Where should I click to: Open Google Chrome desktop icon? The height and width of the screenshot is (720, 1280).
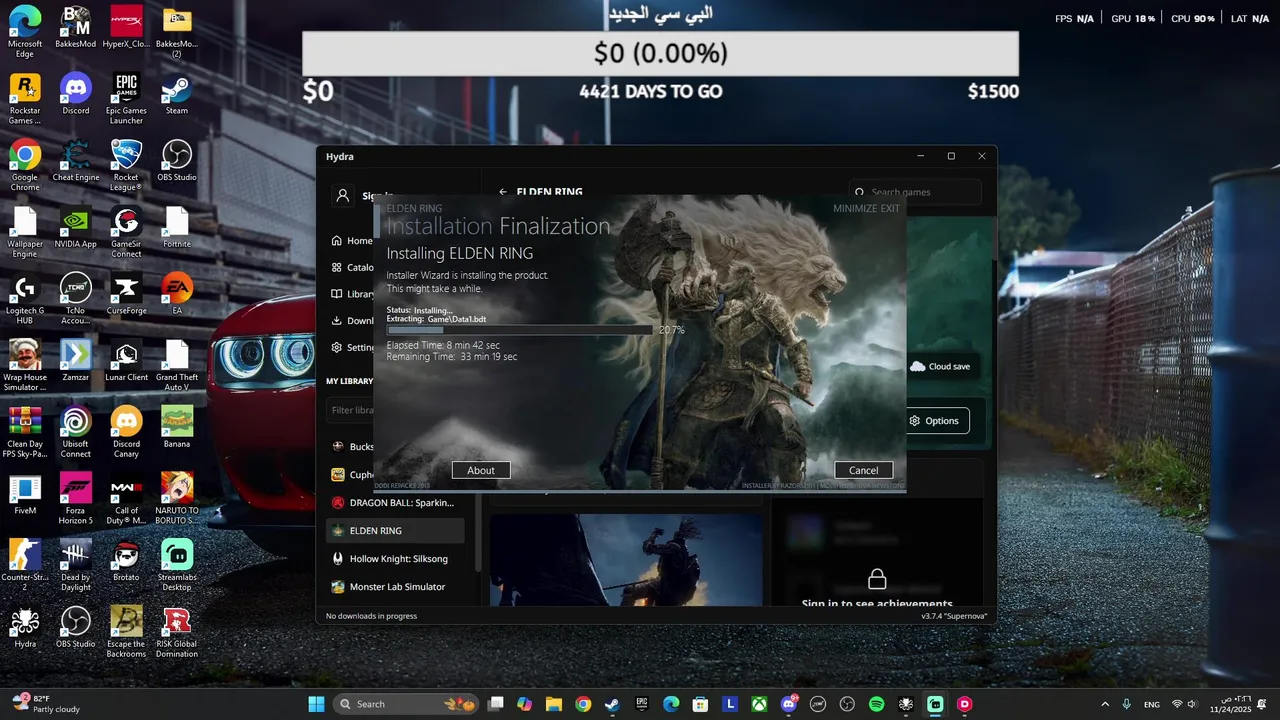25,165
